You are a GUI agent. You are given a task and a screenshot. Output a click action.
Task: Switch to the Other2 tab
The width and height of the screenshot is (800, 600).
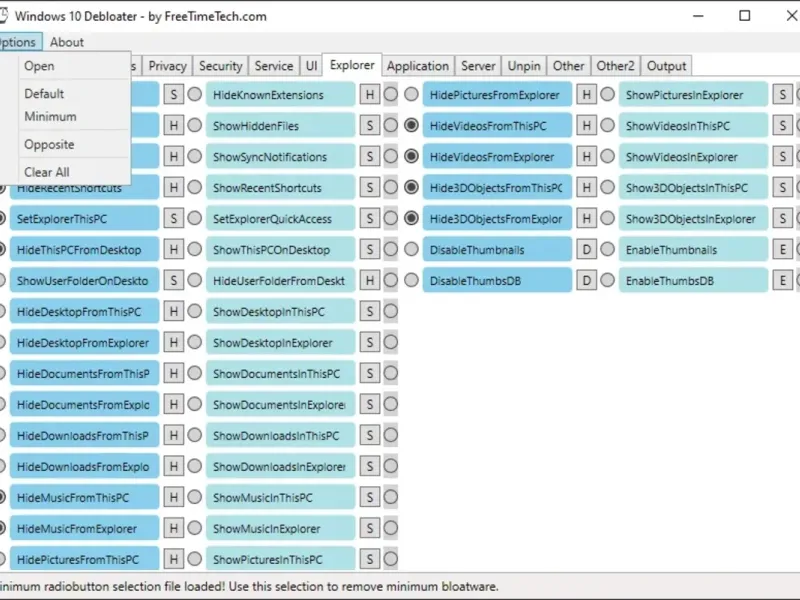[x=615, y=66]
